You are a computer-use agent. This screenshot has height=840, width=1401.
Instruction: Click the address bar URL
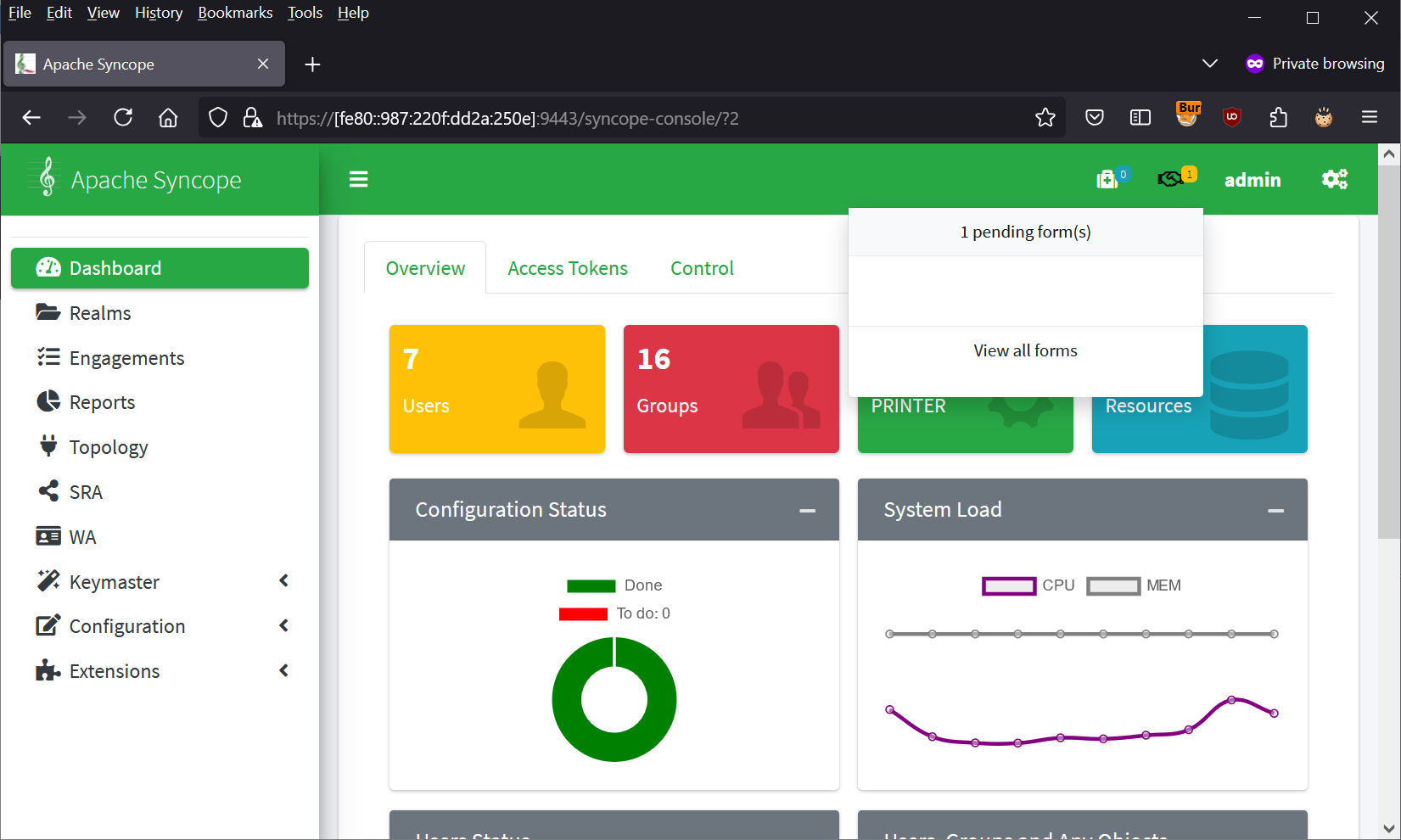point(507,118)
